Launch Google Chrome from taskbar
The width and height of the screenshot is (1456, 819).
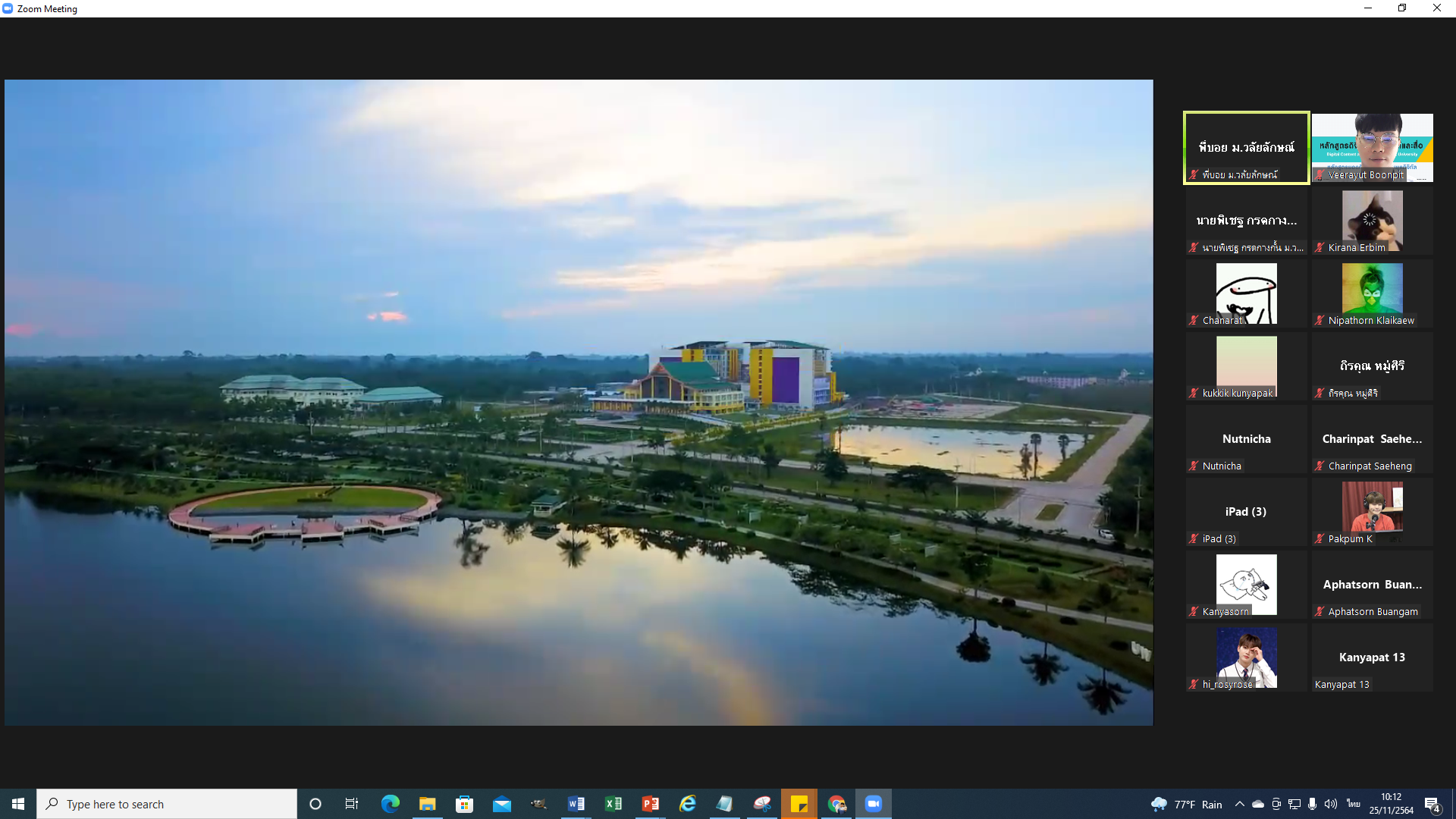[836, 804]
